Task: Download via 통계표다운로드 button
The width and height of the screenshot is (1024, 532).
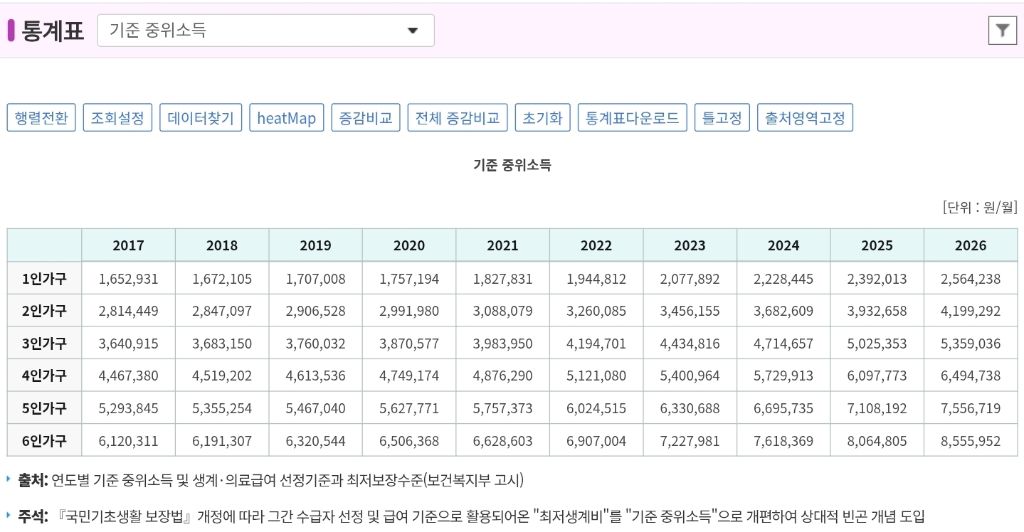Action: tap(632, 117)
